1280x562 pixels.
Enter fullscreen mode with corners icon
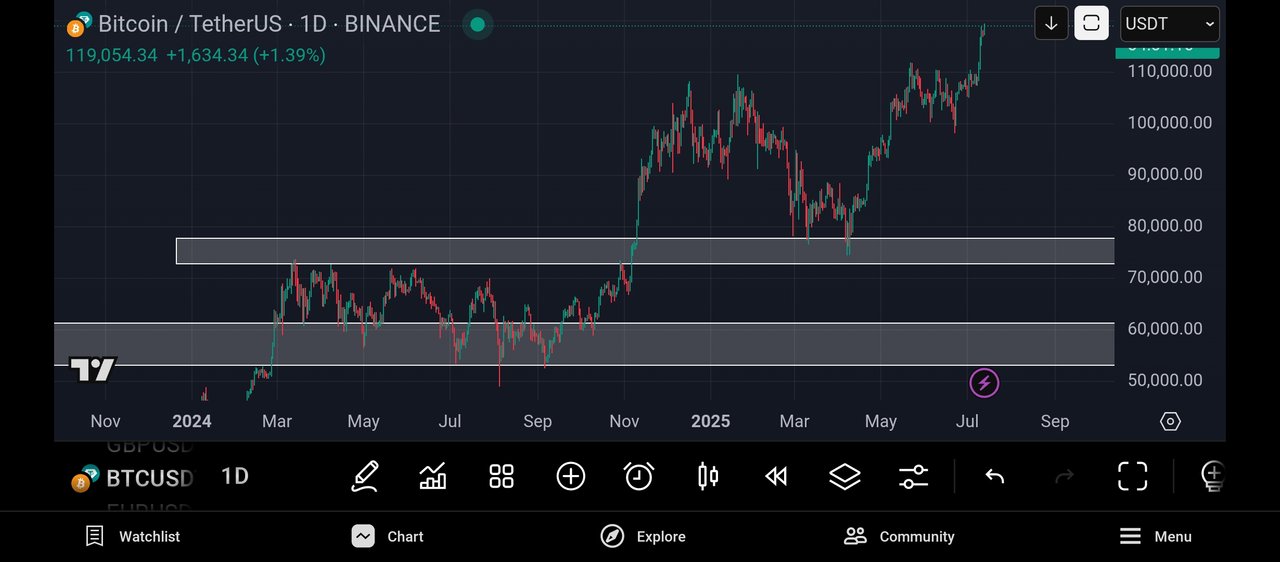(x=1132, y=476)
